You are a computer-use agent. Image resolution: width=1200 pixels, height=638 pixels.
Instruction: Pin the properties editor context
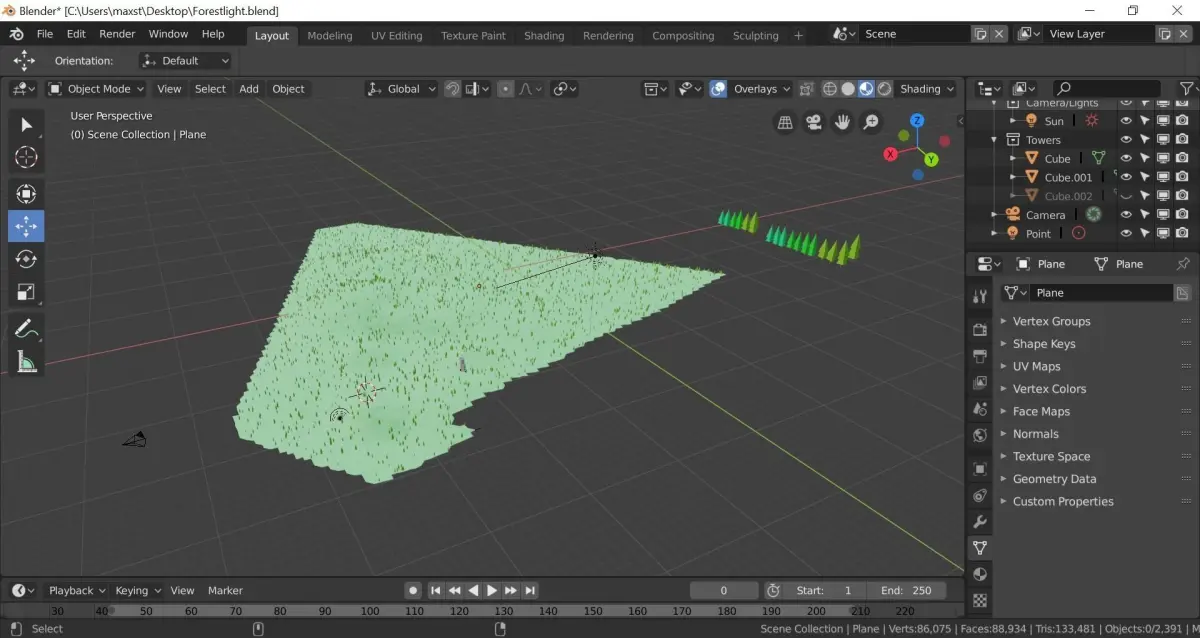coord(1183,264)
